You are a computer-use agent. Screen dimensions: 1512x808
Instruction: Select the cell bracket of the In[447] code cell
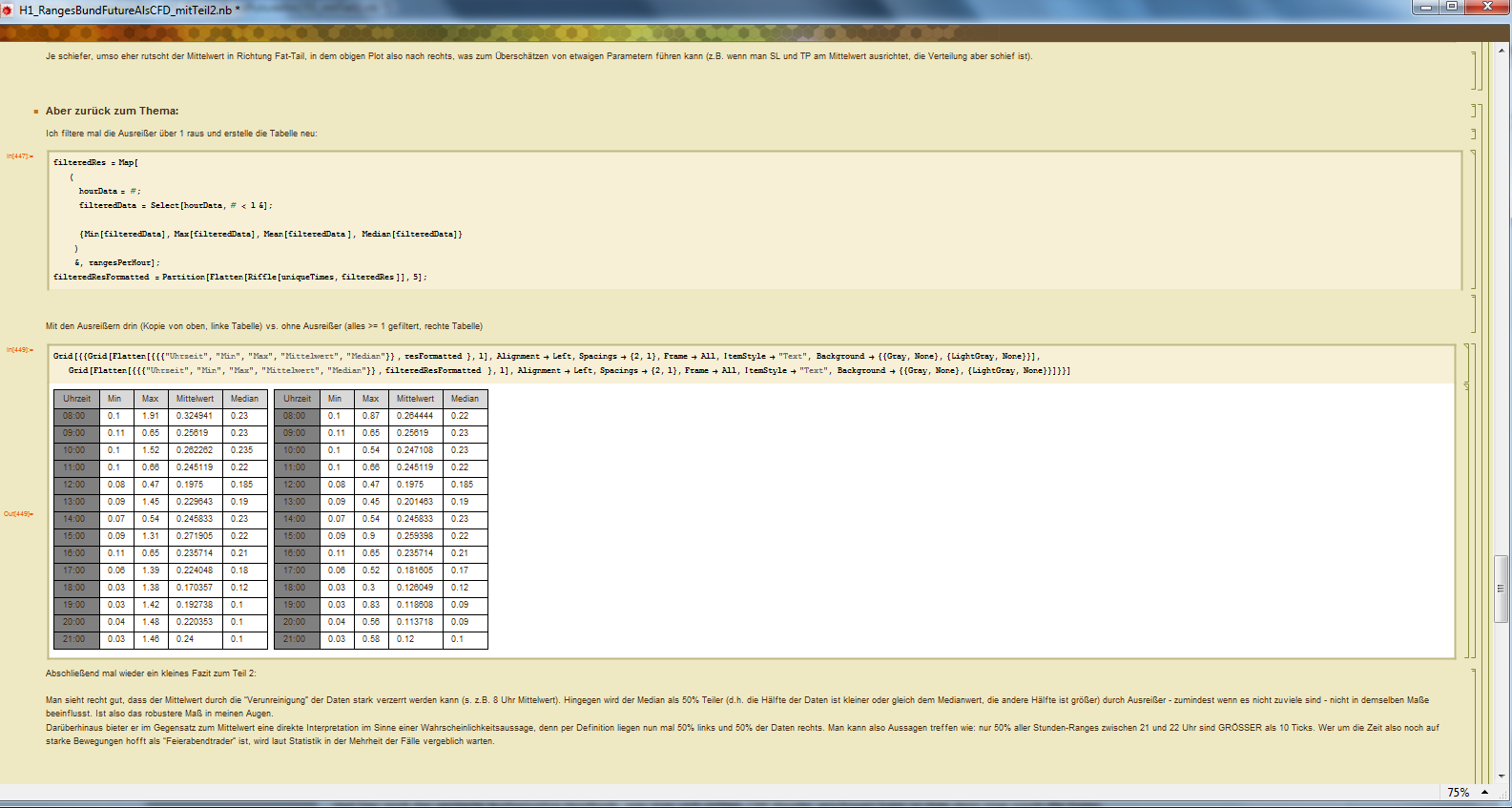point(1474,219)
